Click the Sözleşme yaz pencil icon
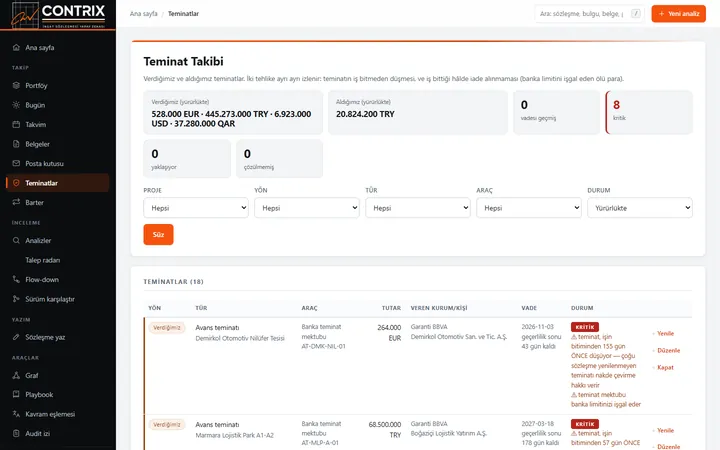Image resolution: width=720 pixels, height=450 pixels. (16, 337)
